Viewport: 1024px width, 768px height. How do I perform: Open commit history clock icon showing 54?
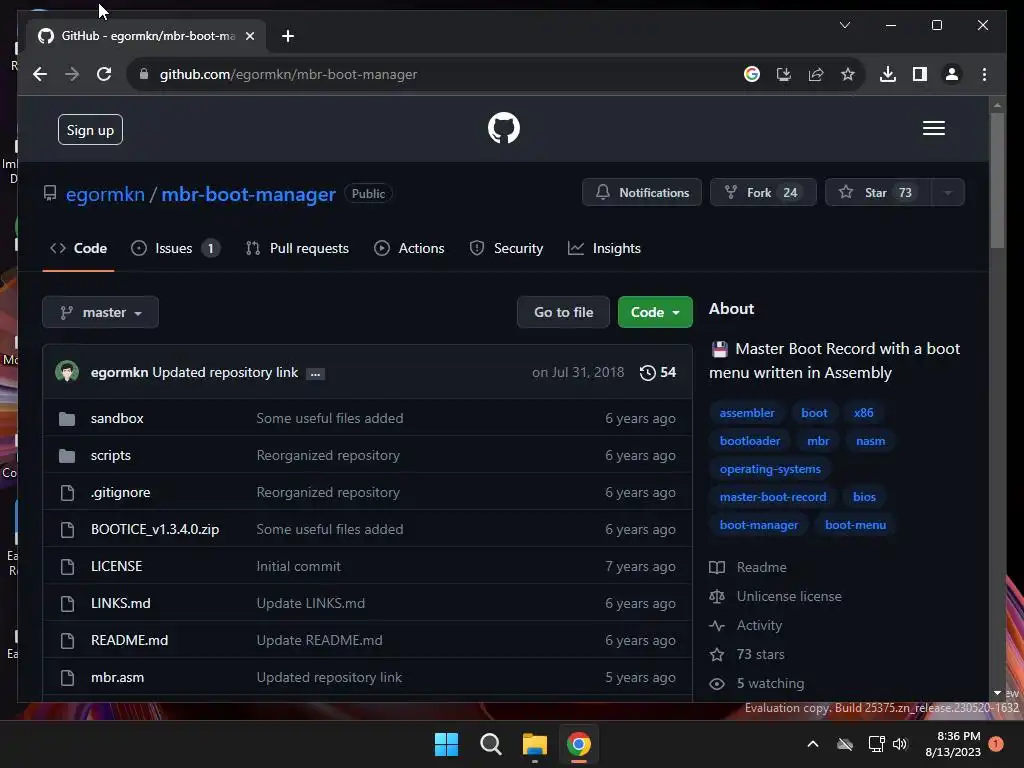click(657, 372)
